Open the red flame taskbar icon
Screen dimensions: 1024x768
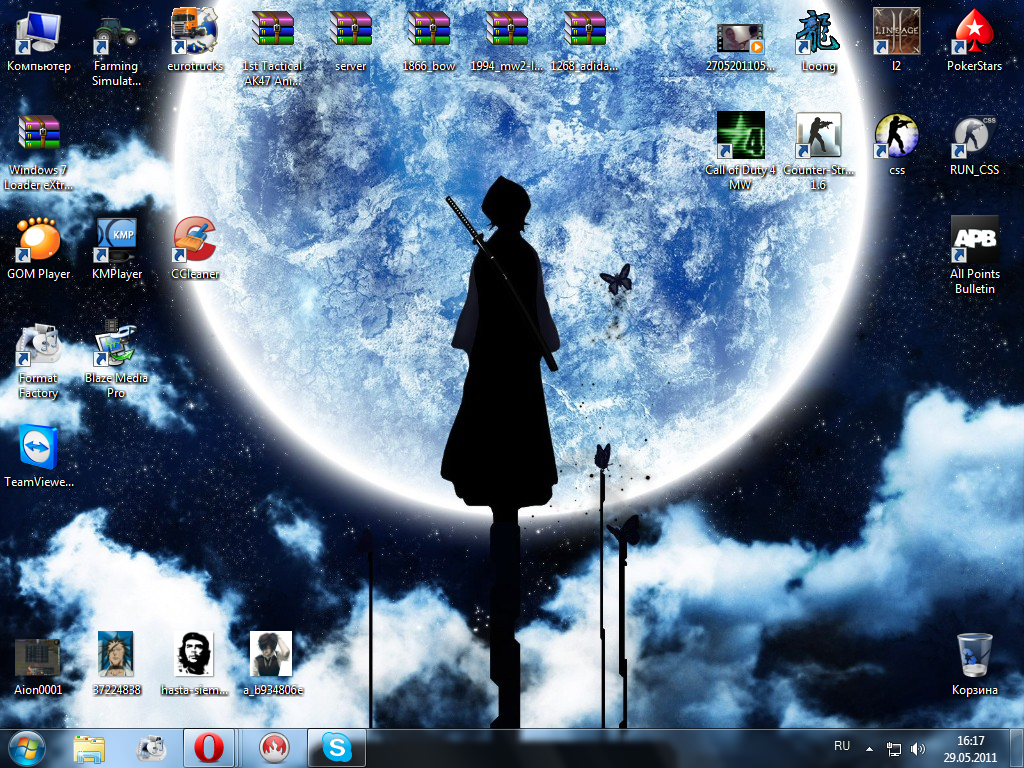pyautogui.click(x=274, y=748)
